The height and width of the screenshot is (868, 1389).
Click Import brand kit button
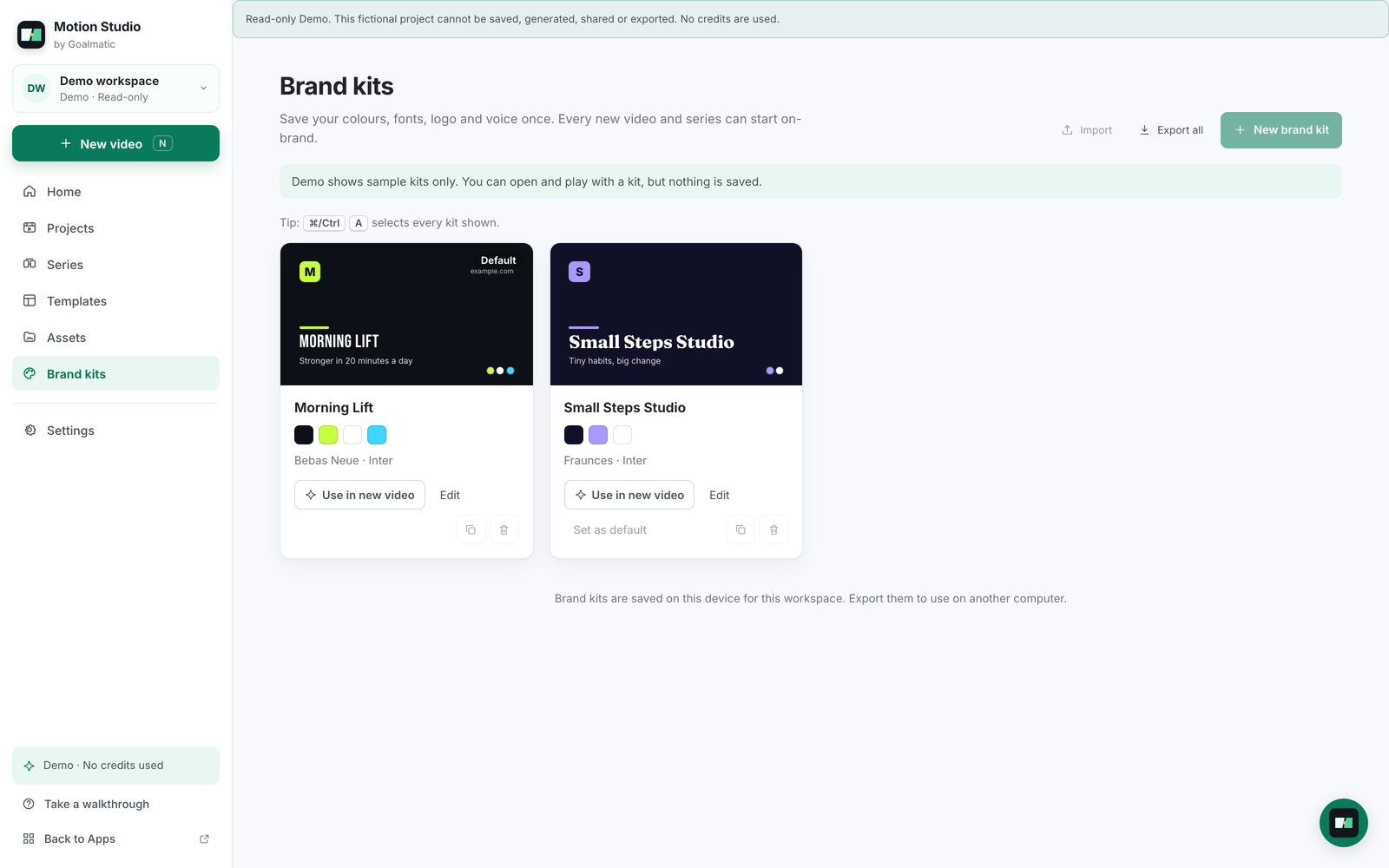tap(1087, 130)
